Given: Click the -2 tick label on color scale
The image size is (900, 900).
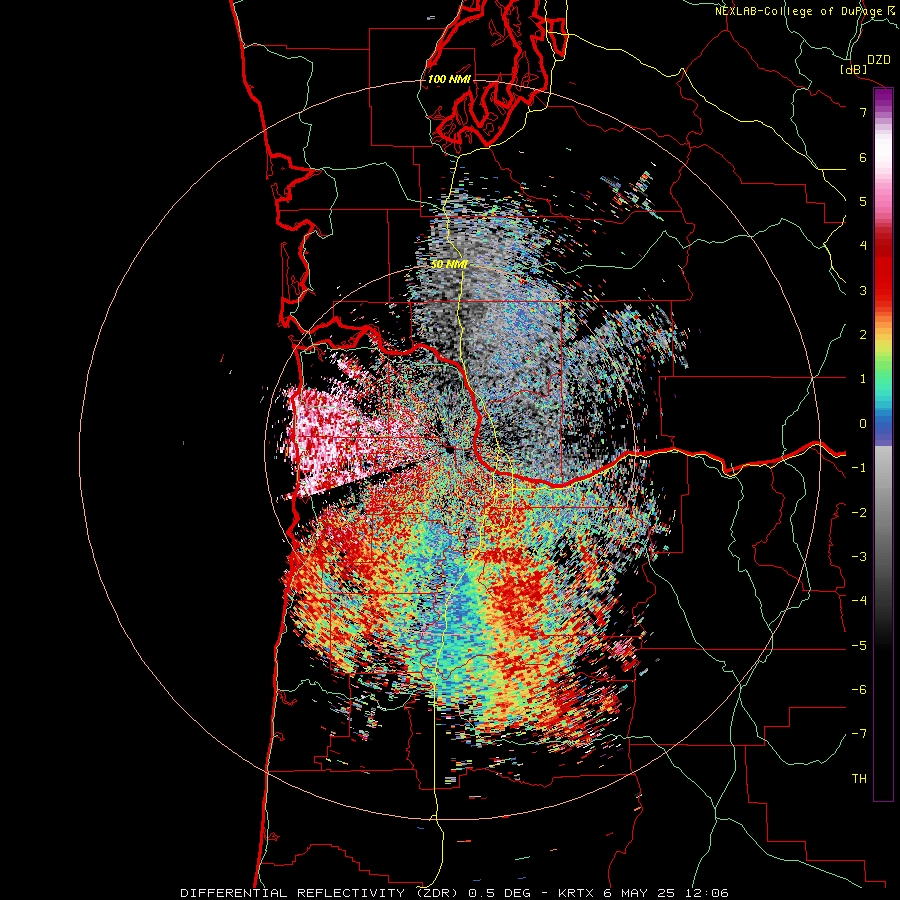Looking at the screenshot, I should click(x=859, y=513).
